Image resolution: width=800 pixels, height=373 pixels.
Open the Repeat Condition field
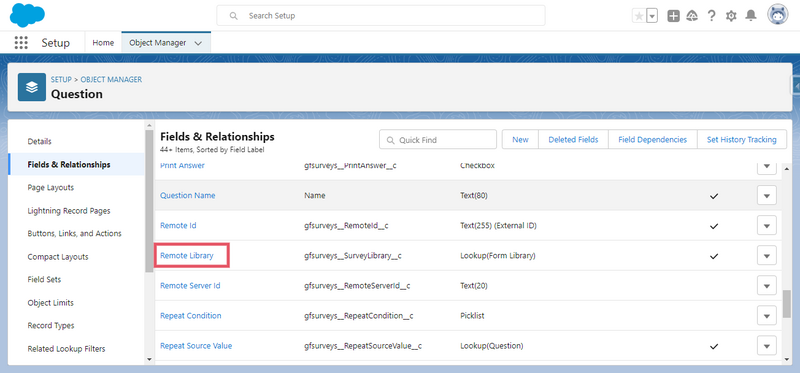191,316
